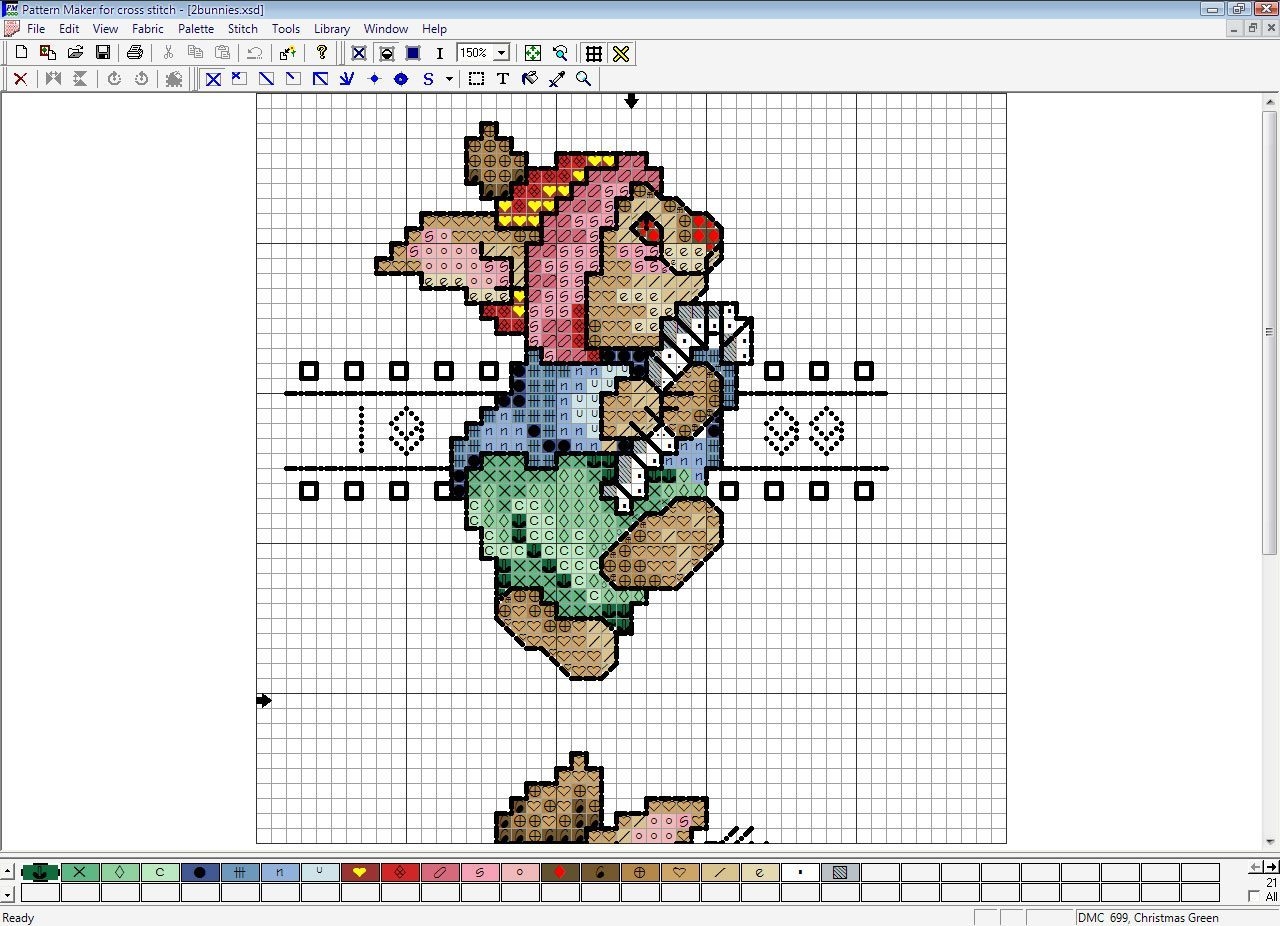Toggle the grid display

point(593,53)
